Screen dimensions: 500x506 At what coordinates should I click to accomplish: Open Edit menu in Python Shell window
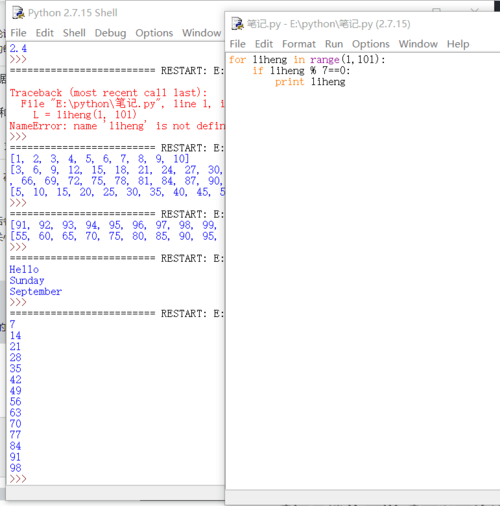coord(45,33)
